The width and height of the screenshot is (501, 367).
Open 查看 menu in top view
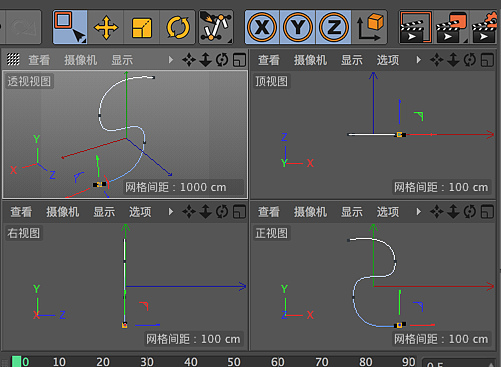(x=269, y=60)
